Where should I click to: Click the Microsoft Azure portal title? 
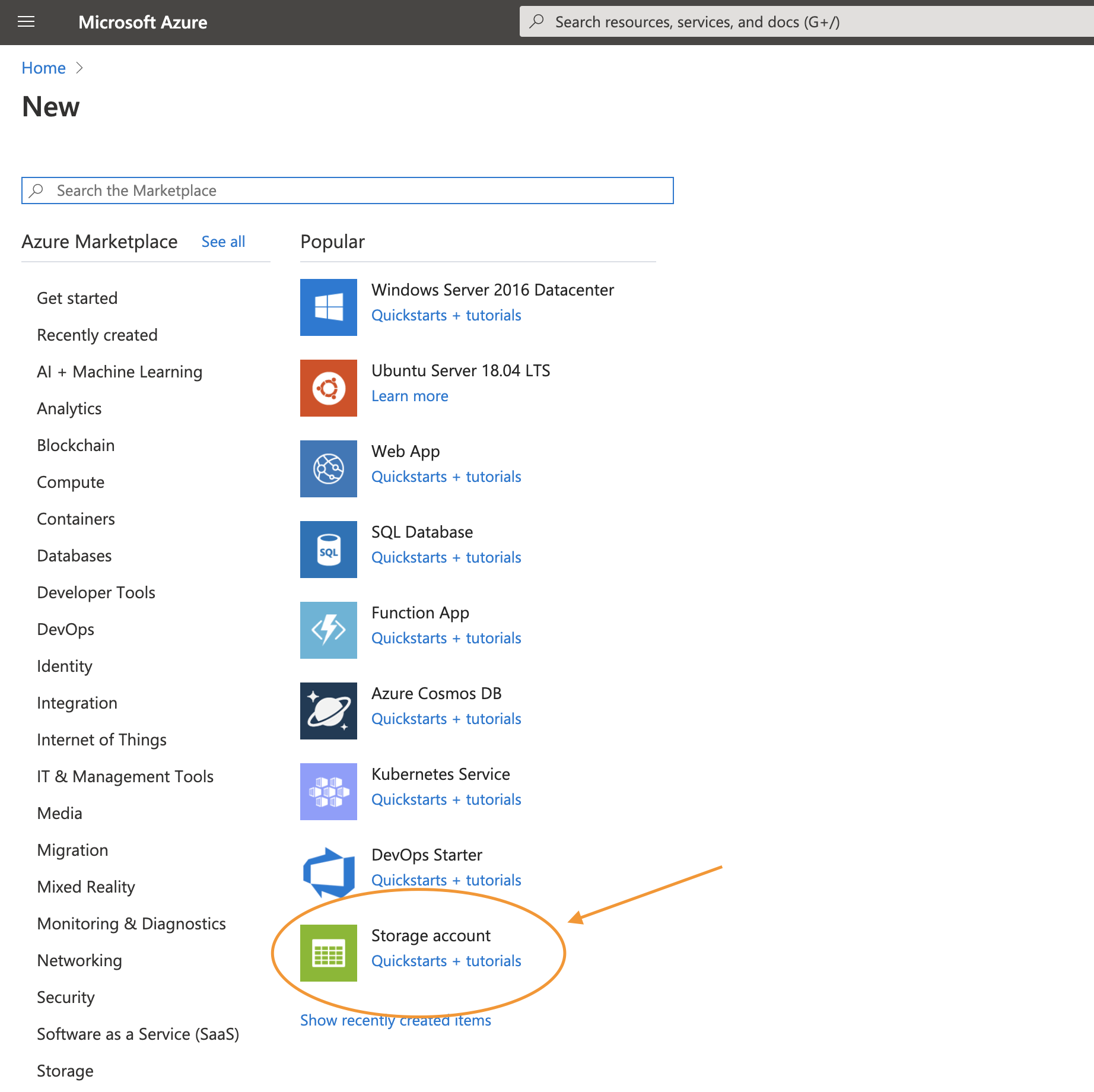143,22
